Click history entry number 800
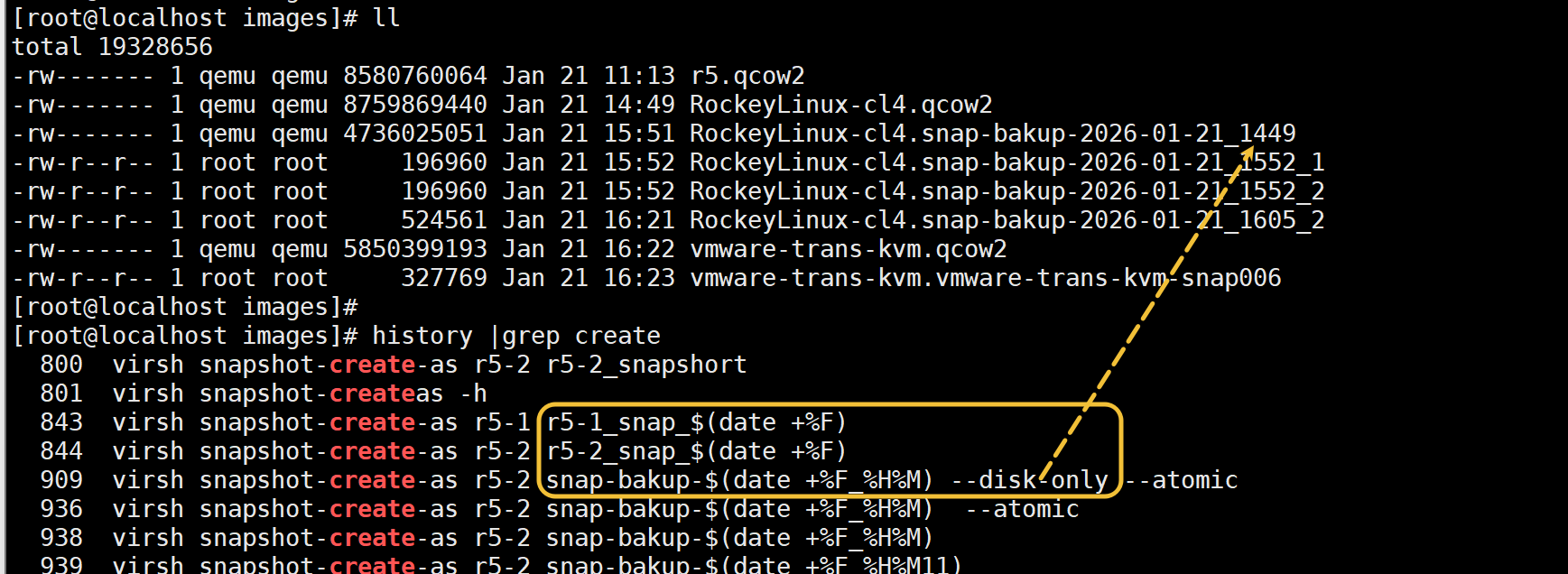The height and width of the screenshot is (574, 1568). pyautogui.click(x=61, y=365)
